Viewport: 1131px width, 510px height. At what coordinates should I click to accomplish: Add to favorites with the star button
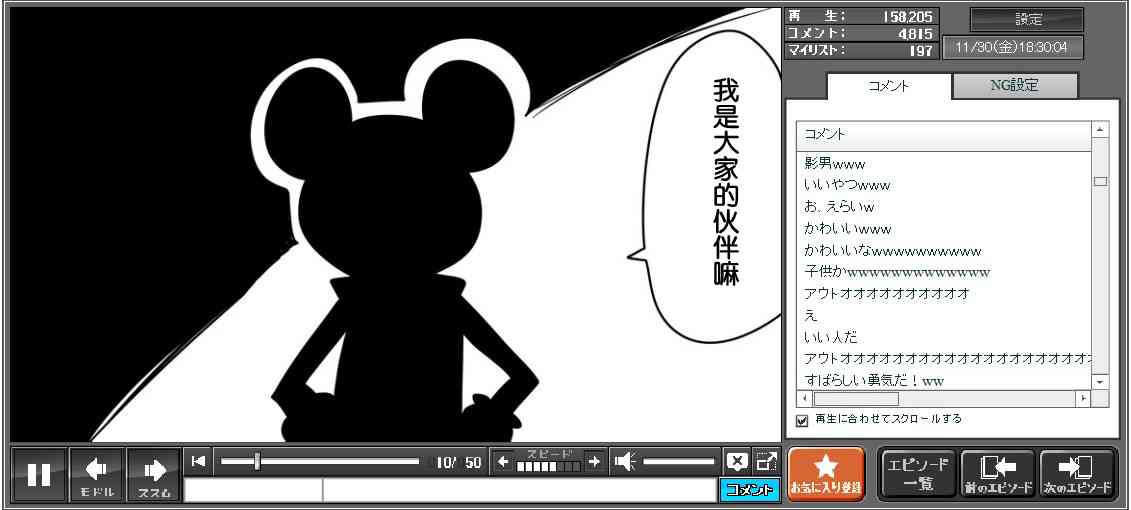coord(825,474)
